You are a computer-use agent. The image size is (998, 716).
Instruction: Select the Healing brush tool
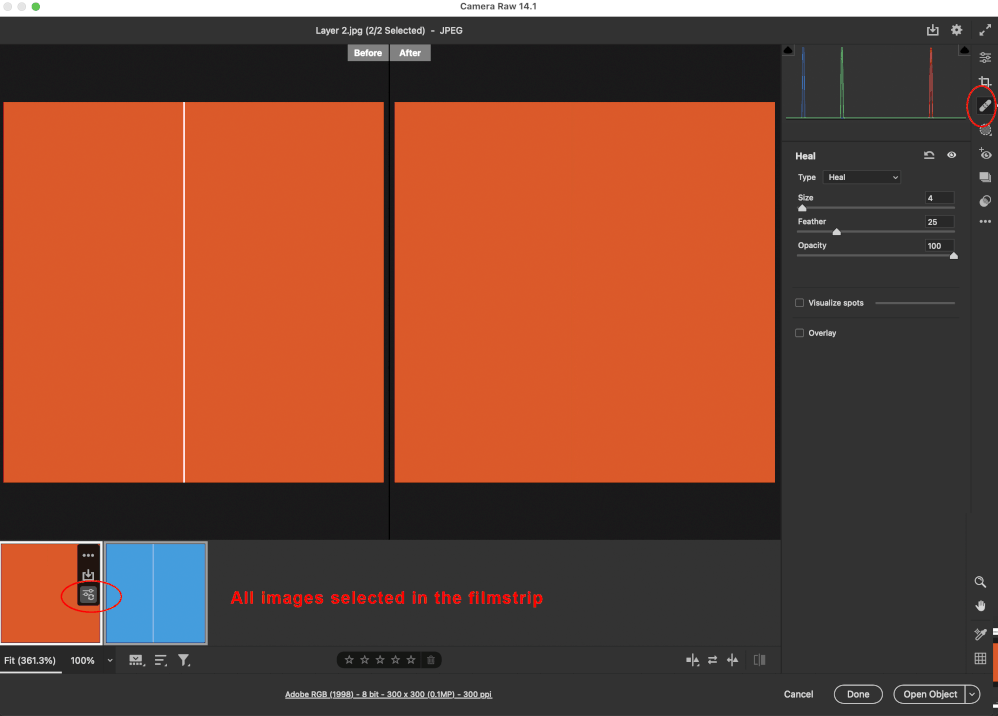coord(985,106)
